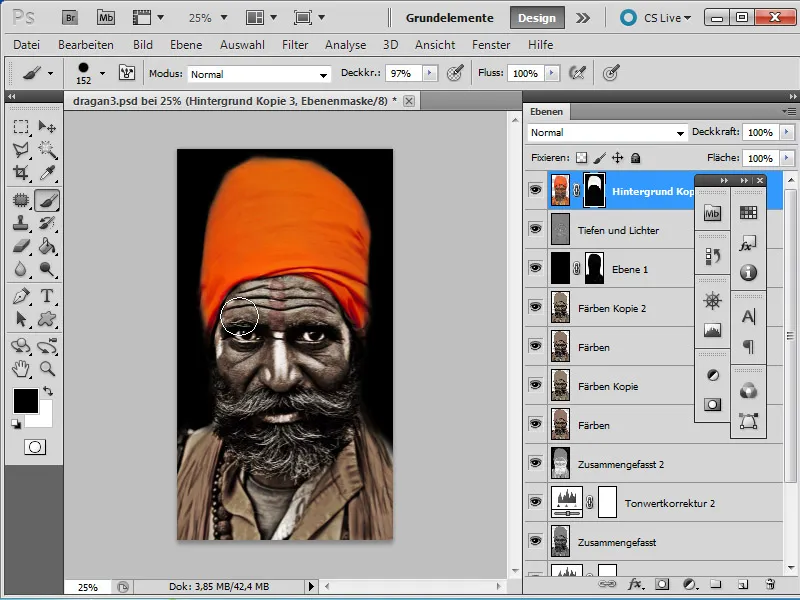This screenshot has height=600, width=800.
Task: Select the History Brush tool
Action: tap(47, 223)
